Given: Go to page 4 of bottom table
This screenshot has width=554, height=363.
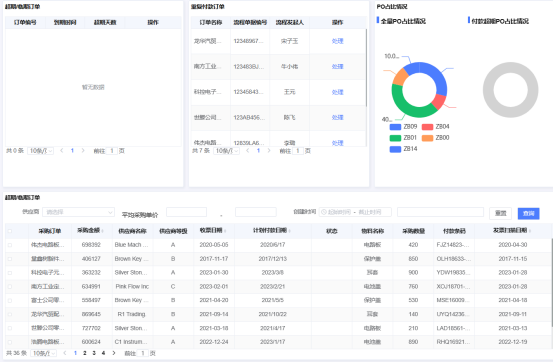Looking at the screenshot, I should click(104, 353).
